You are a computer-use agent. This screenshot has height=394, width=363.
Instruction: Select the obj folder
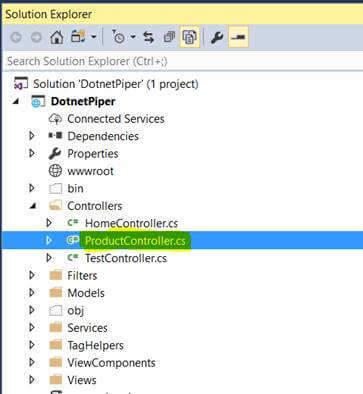[x=76, y=310]
